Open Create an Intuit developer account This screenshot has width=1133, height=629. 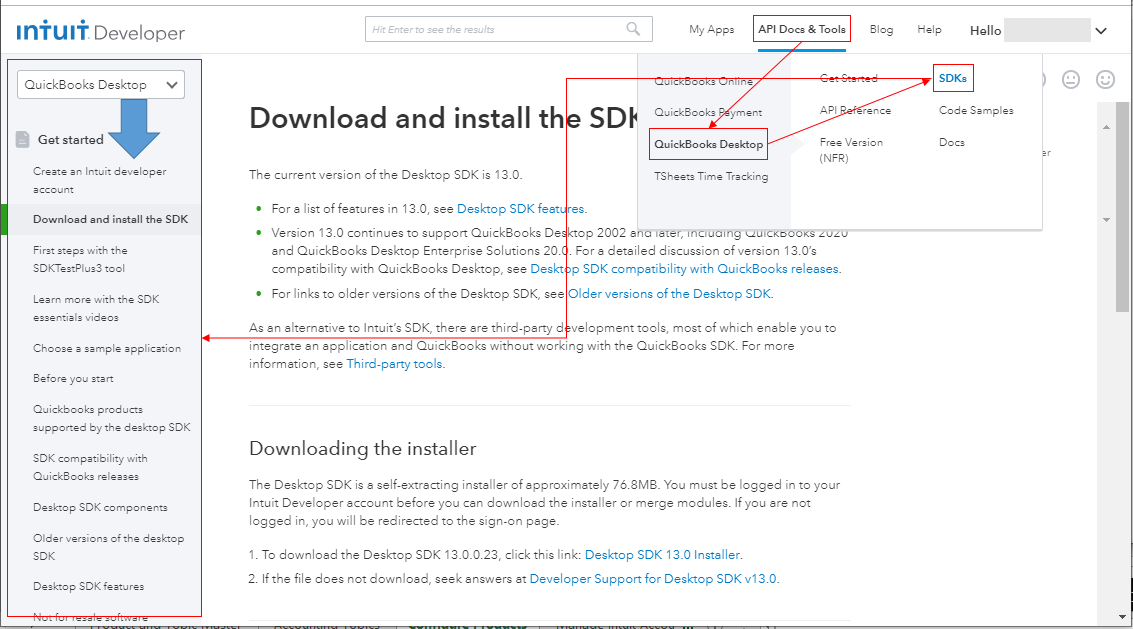click(x=100, y=180)
